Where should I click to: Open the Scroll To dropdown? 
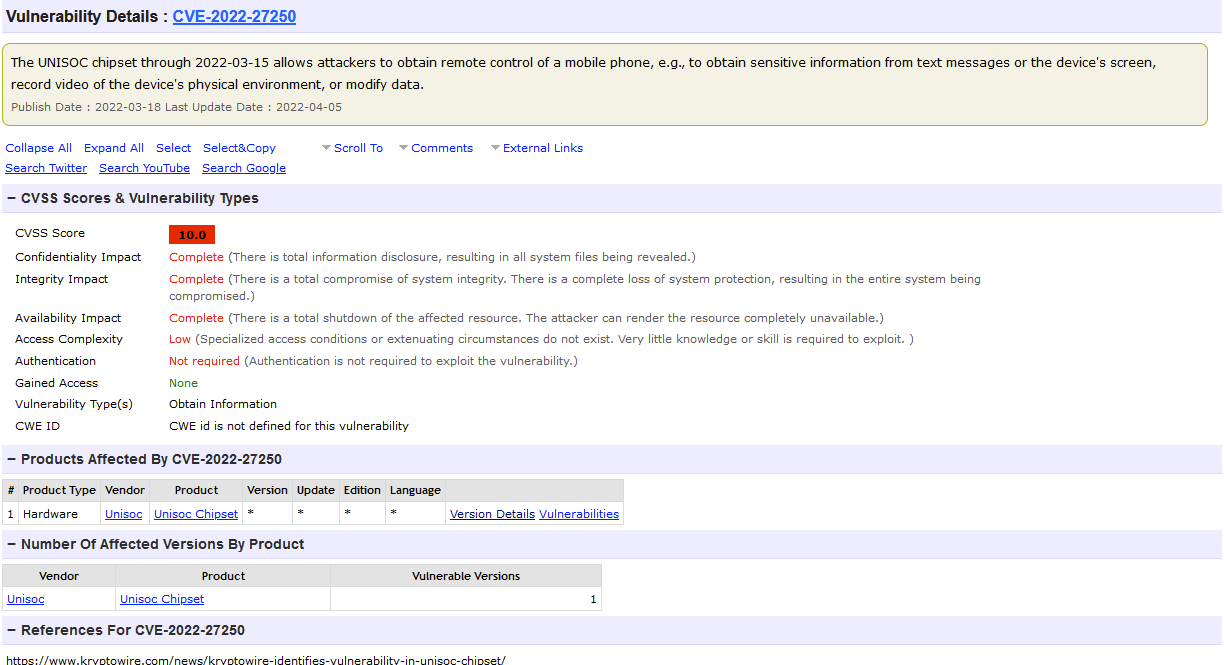pyautogui.click(x=352, y=148)
